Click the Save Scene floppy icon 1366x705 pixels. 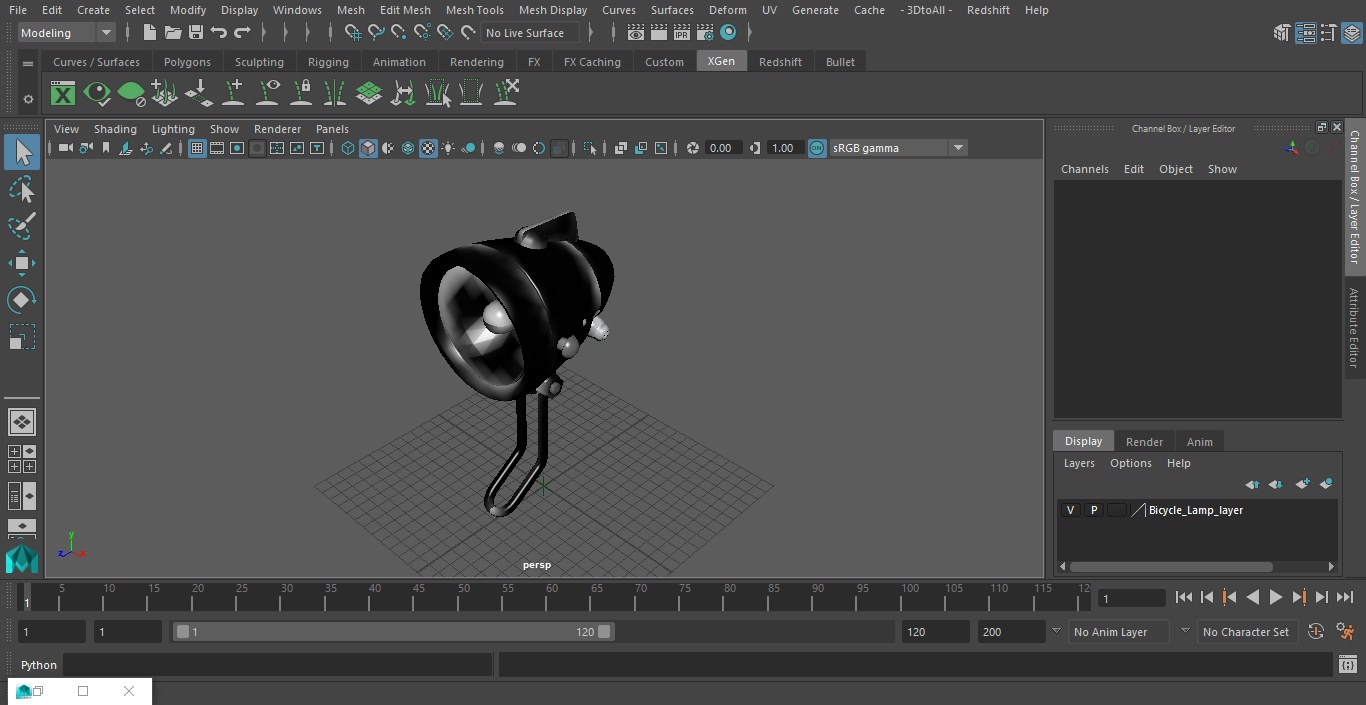[196, 33]
